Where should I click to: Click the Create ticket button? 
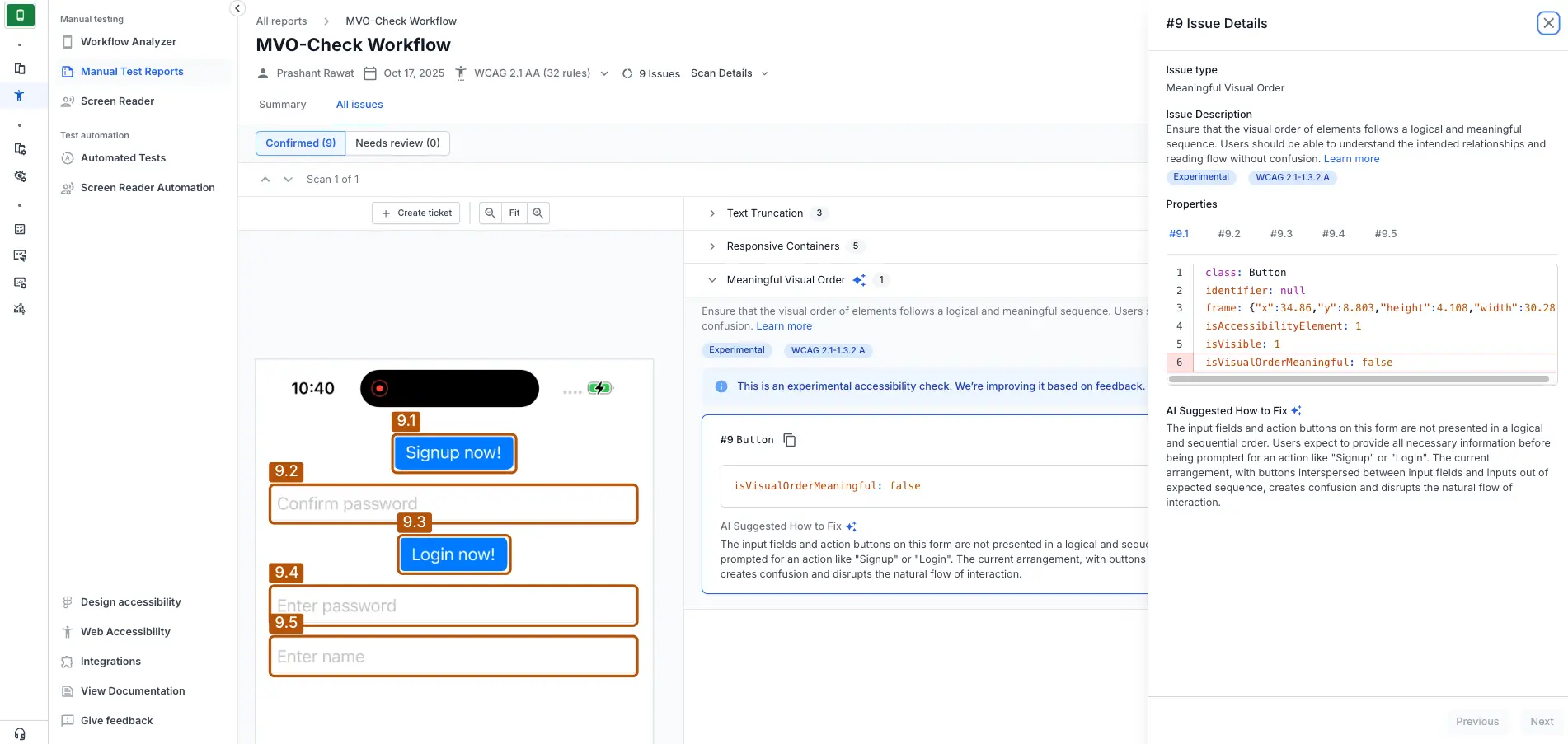415,213
